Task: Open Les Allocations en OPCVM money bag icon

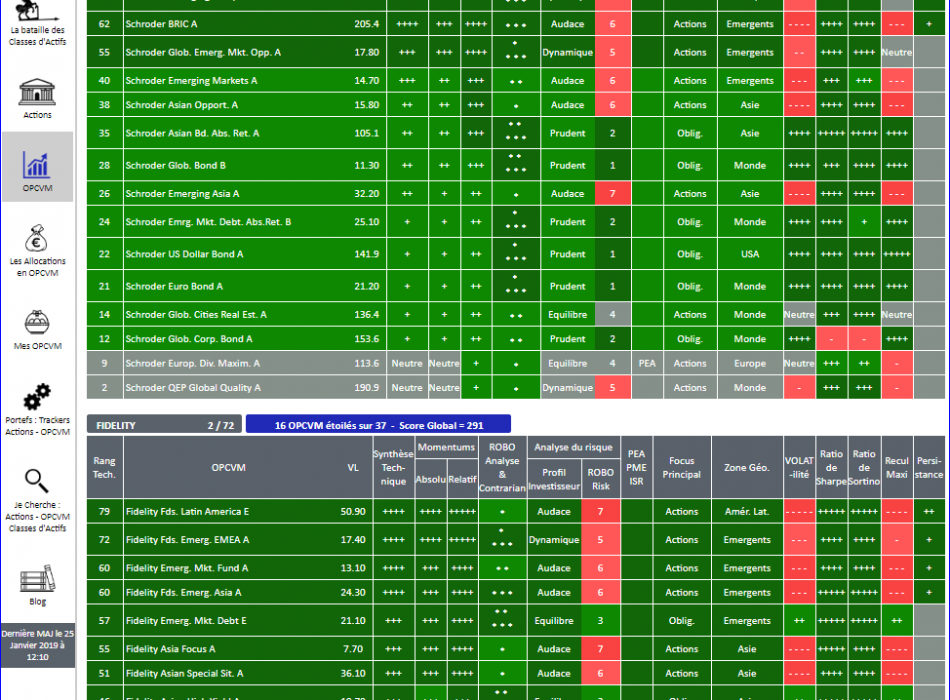Action: click(37, 238)
